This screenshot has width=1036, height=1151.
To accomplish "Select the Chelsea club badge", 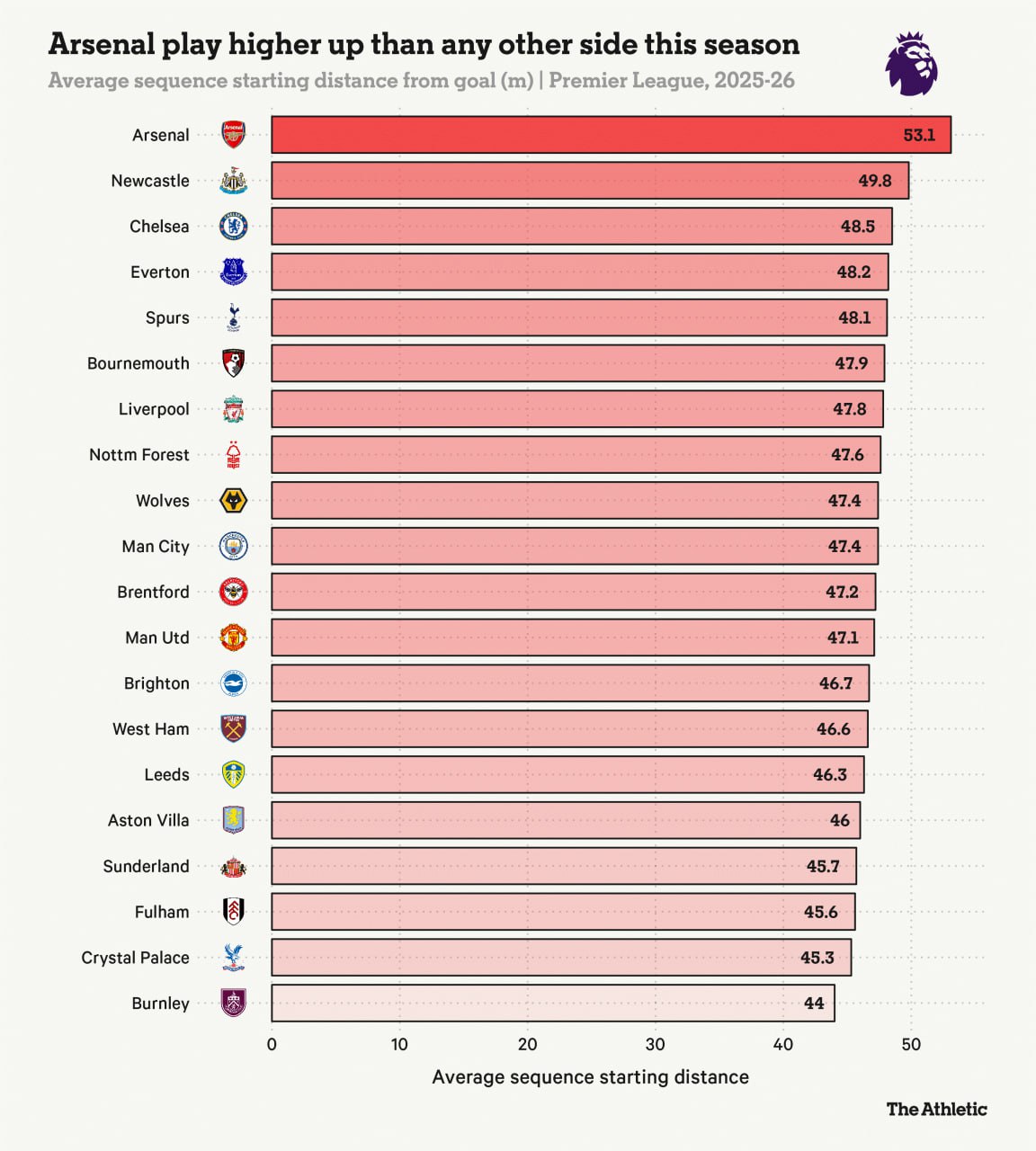I will (x=233, y=227).
